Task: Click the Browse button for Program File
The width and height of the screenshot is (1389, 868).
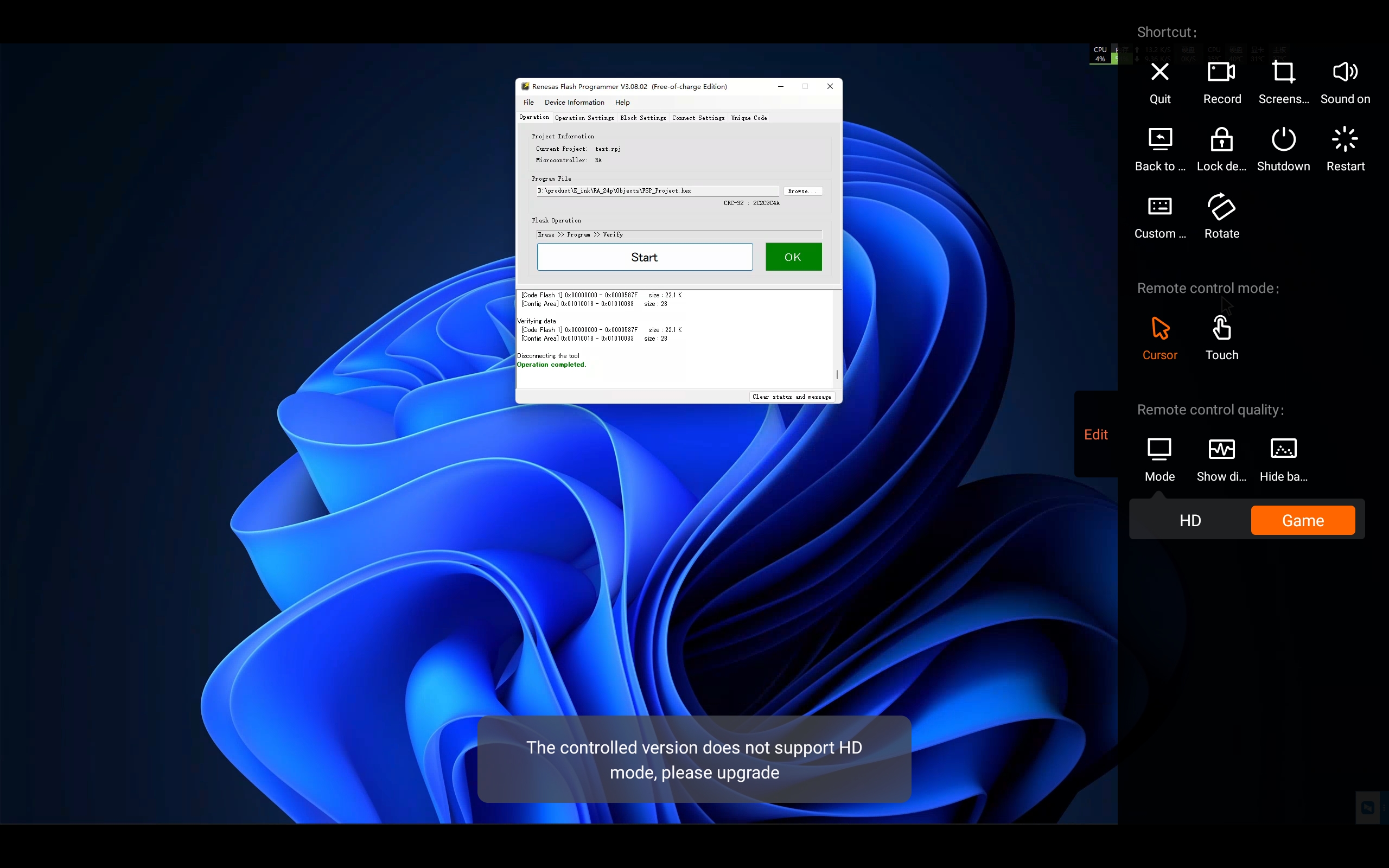Action: point(800,190)
